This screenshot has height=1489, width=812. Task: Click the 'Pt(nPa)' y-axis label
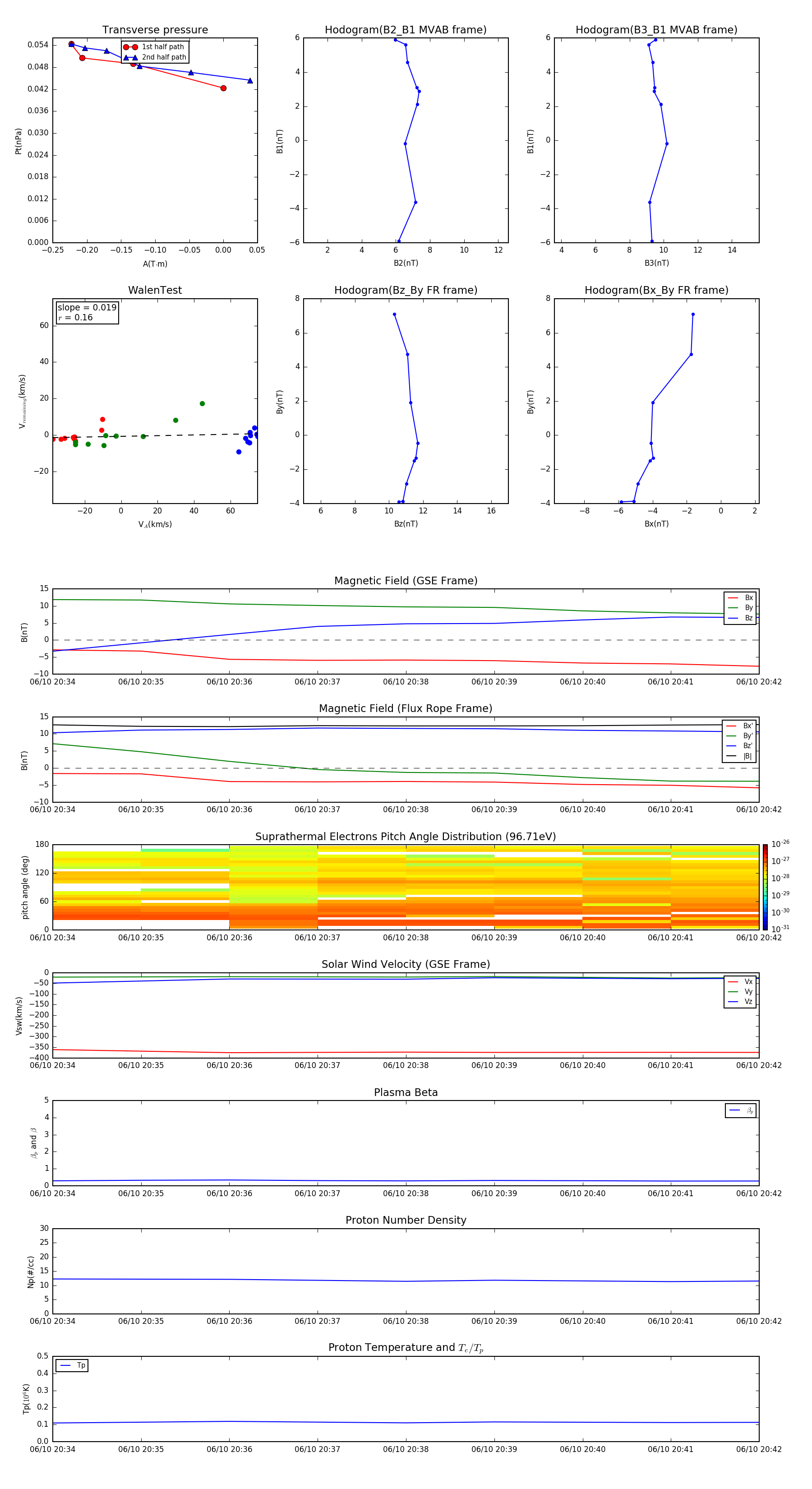tap(18, 141)
